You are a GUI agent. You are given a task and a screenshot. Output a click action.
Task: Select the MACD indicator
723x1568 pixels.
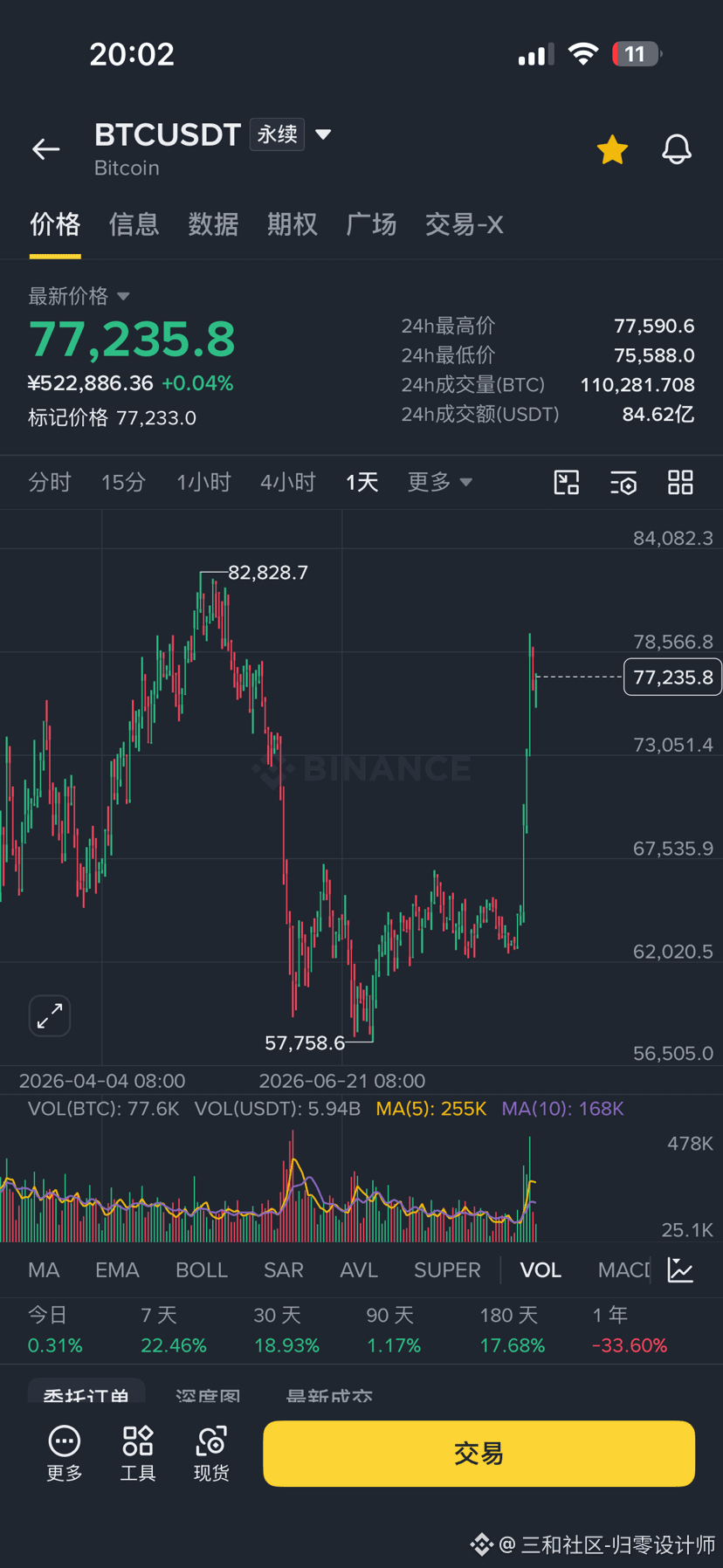click(x=623, y=1270)
